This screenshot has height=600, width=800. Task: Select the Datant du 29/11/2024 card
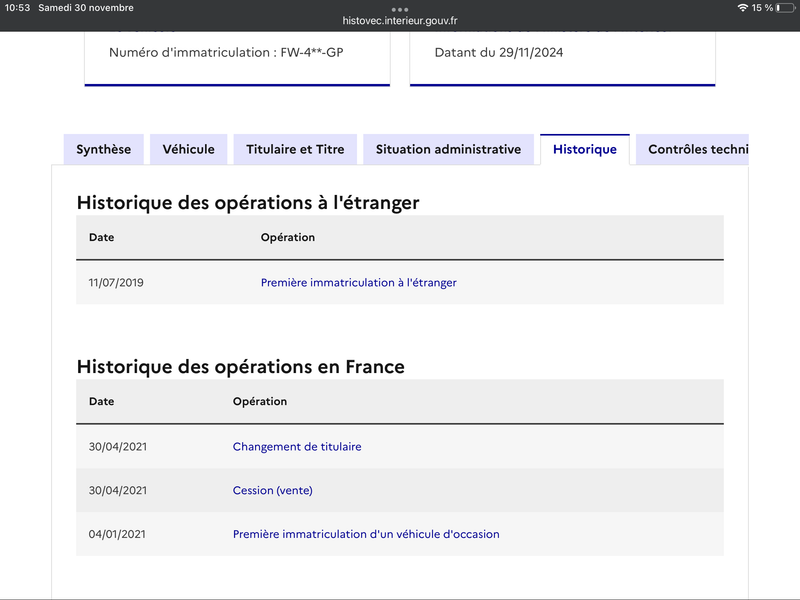pyautogui.click(x=562, y=58)
